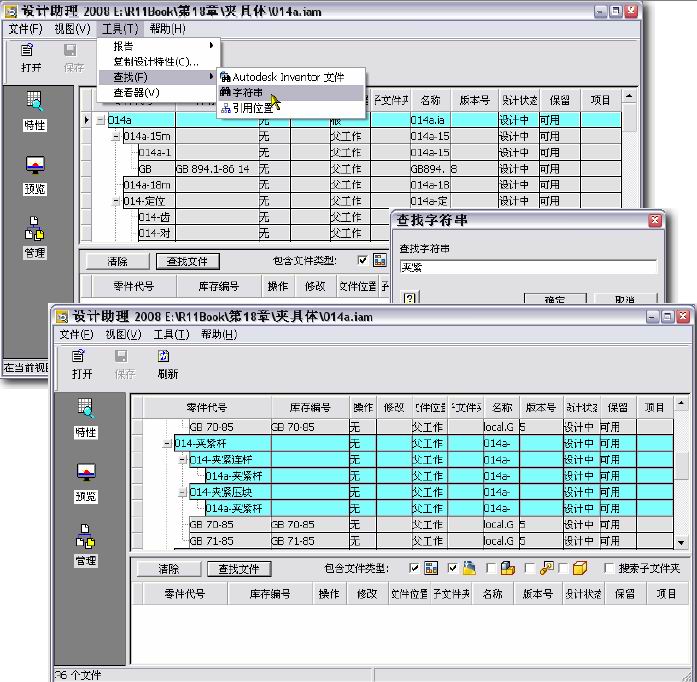Screen dimensions: 697x682
Task: Collapse the 014a-15m node in the back window
Action: 116,136
